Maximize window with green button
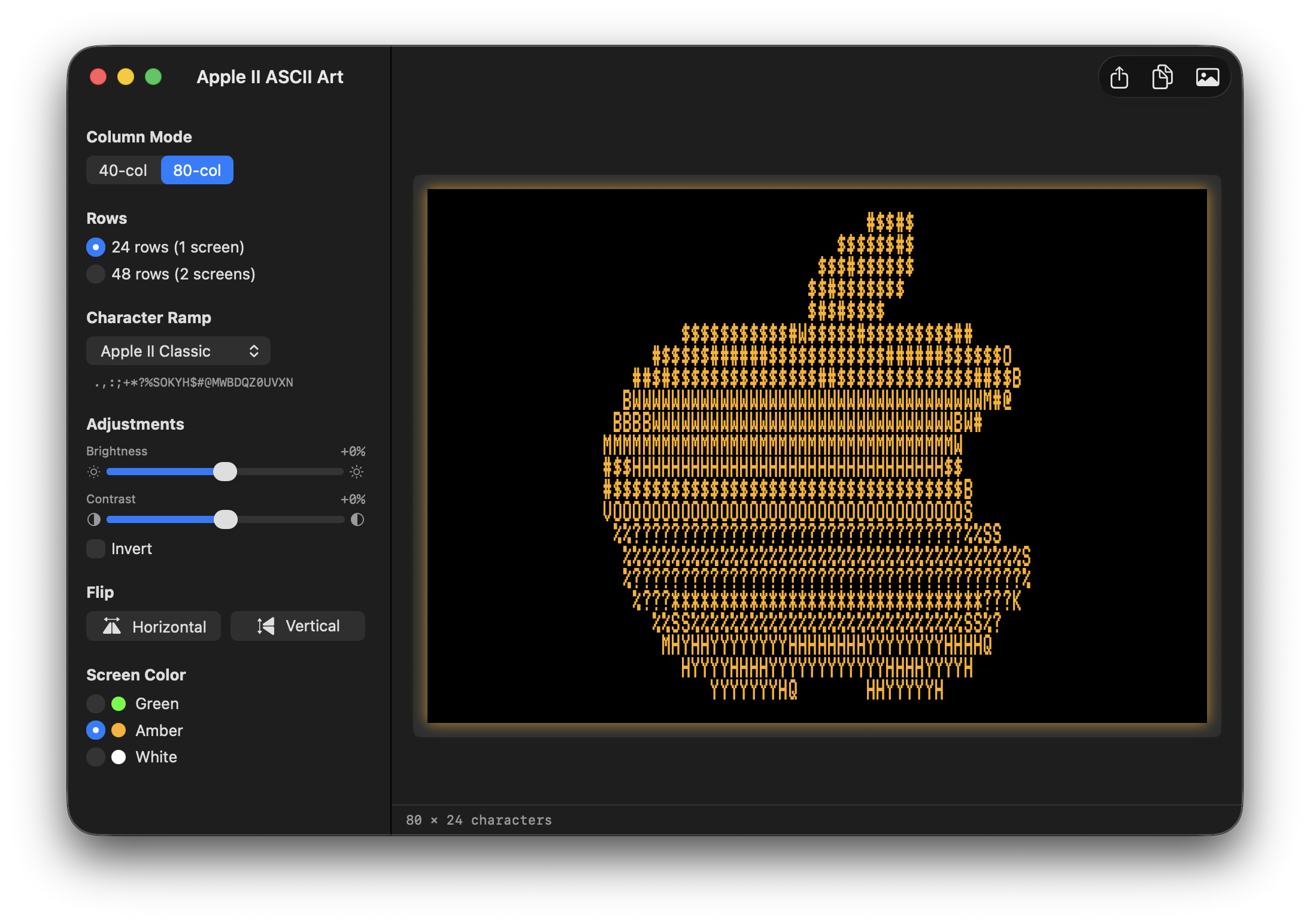The width and height of the screenshot is (1310, 924). [x=153, y=77]
